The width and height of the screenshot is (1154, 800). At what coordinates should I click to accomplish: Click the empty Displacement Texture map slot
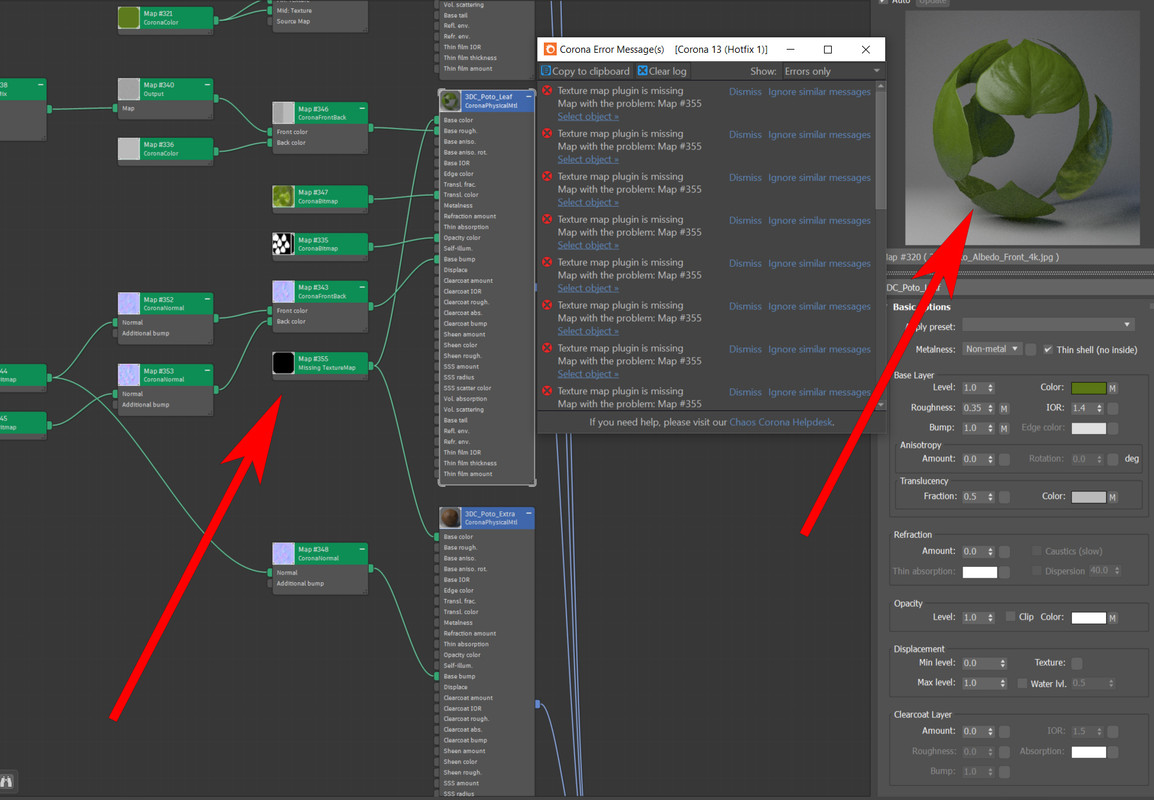point(1077,663)
